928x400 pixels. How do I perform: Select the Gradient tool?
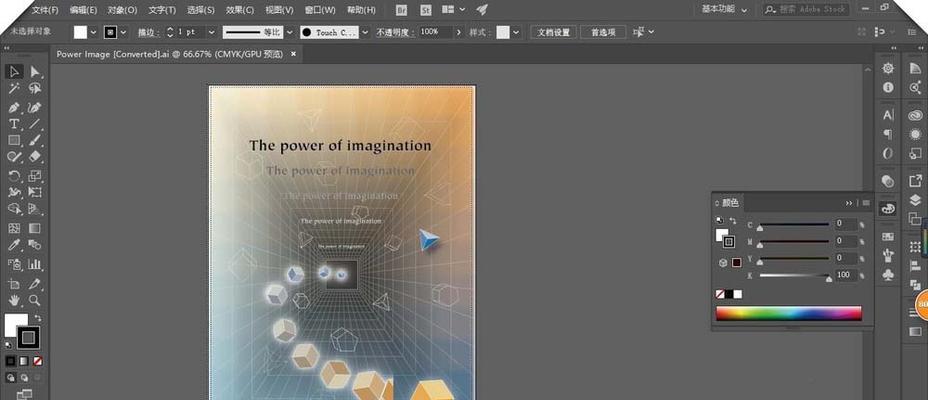pyautogui.click(x=34, y=228)
